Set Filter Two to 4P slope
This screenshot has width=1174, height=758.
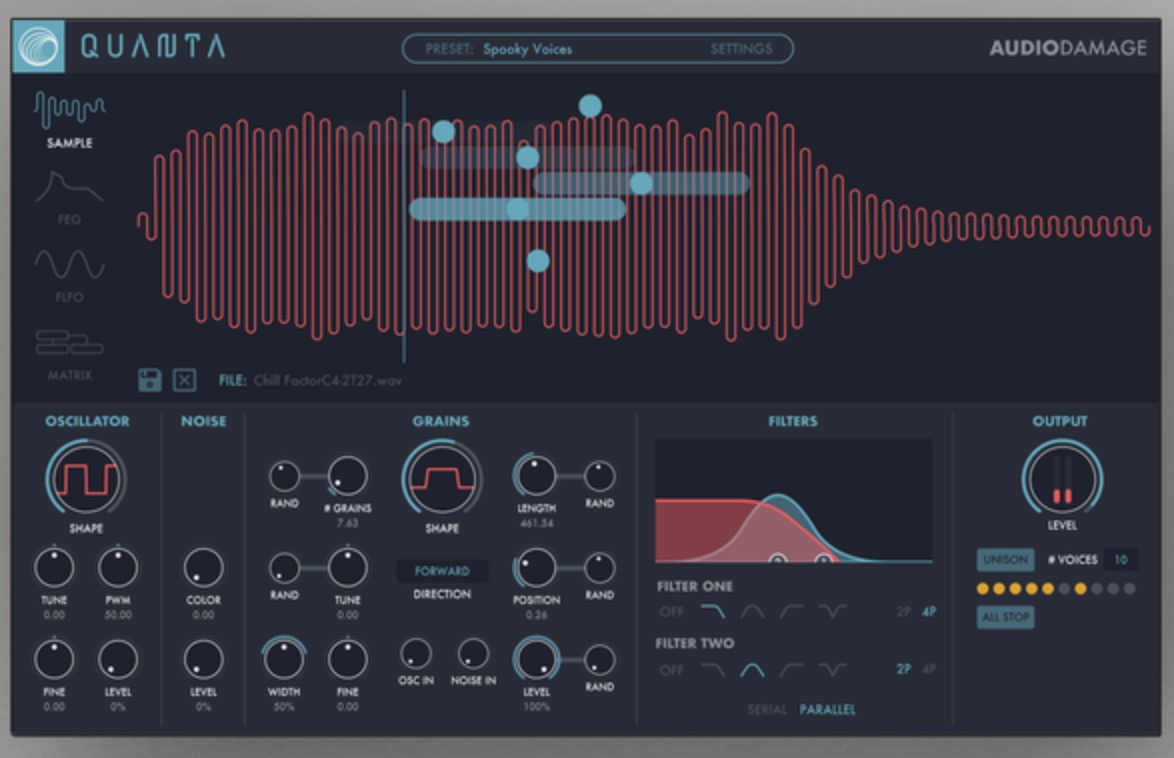pyautogui.click(x=929, y=669)
